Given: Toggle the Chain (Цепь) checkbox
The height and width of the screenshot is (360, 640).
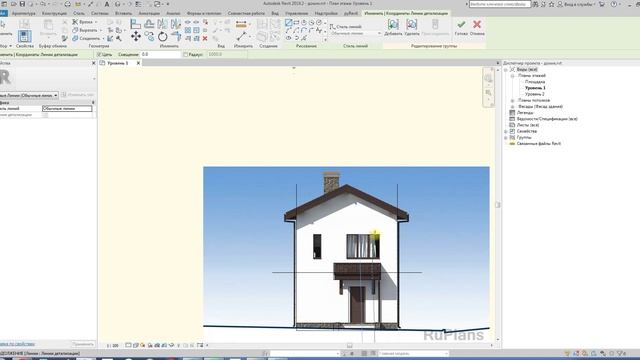Looking at the screenshot, I should [99, 54].
